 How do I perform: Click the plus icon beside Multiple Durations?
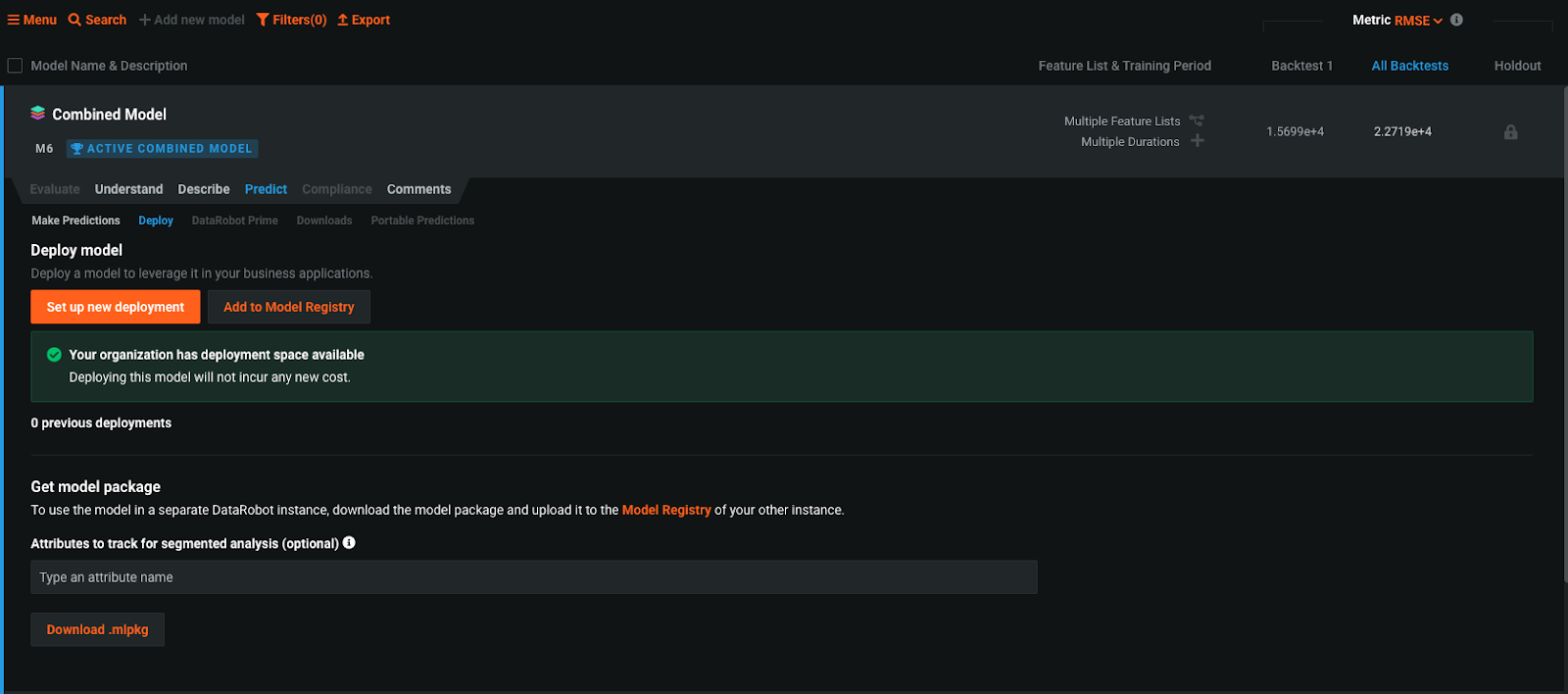point(1198,141)
